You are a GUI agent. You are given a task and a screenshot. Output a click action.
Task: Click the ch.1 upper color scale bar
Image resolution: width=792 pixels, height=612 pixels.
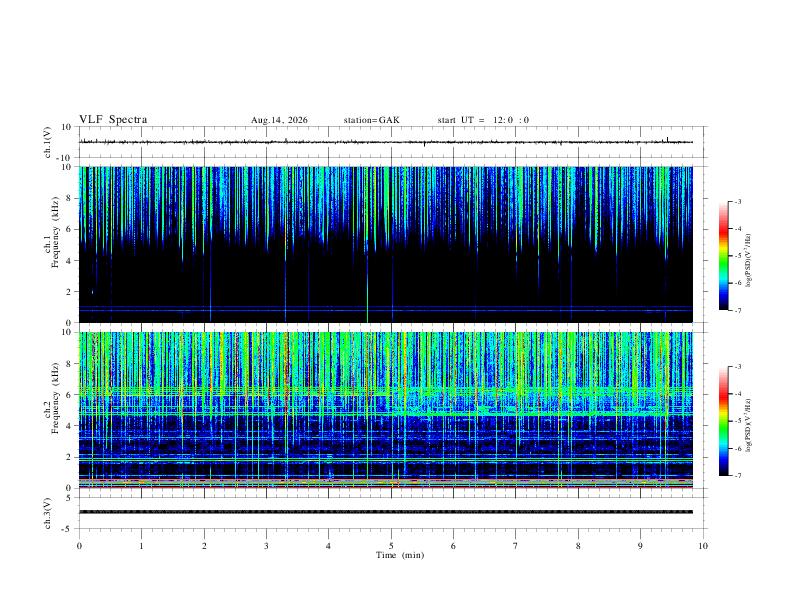723,256
